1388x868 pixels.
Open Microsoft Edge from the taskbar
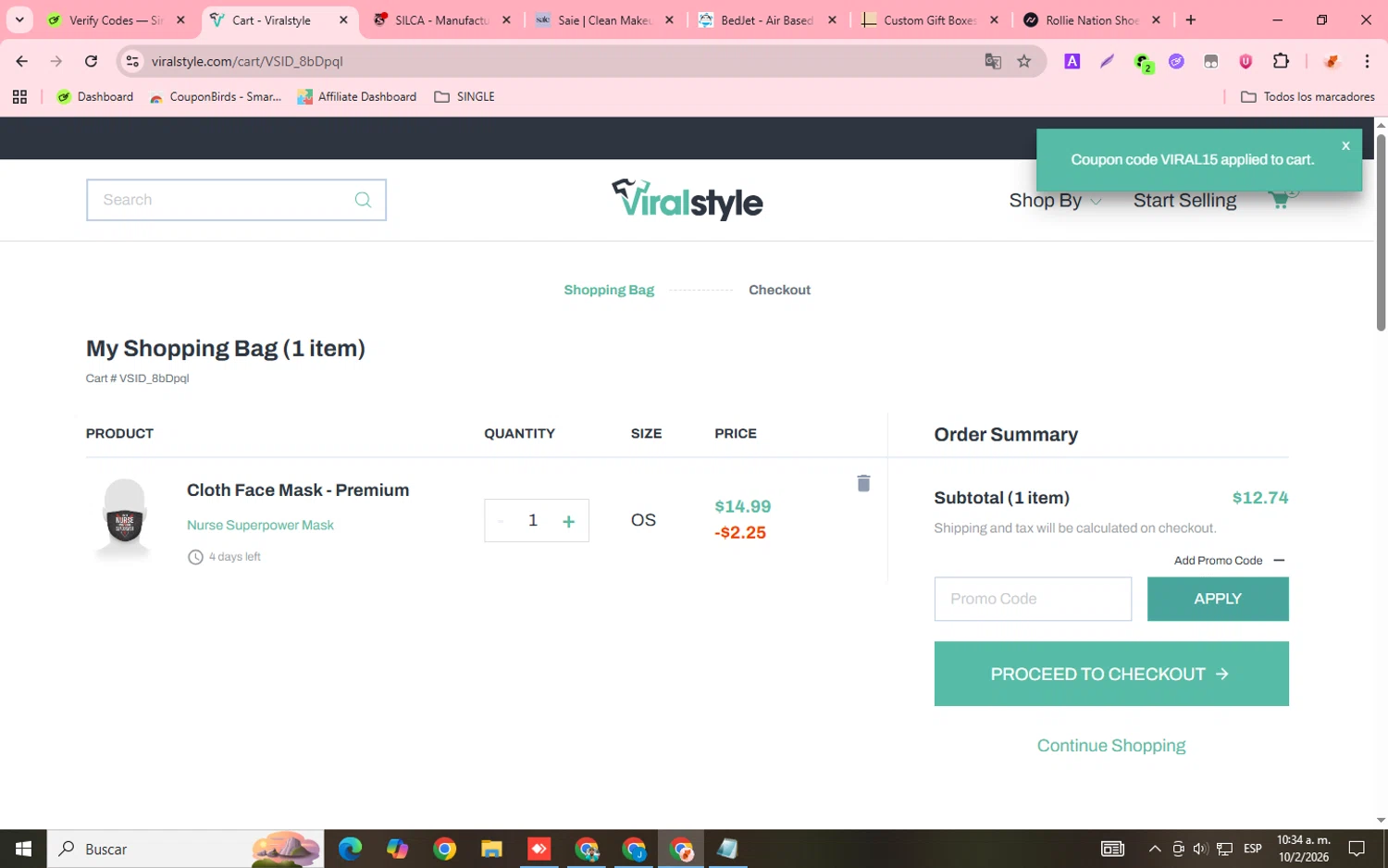pyautogui.click(x=350, y=849)
